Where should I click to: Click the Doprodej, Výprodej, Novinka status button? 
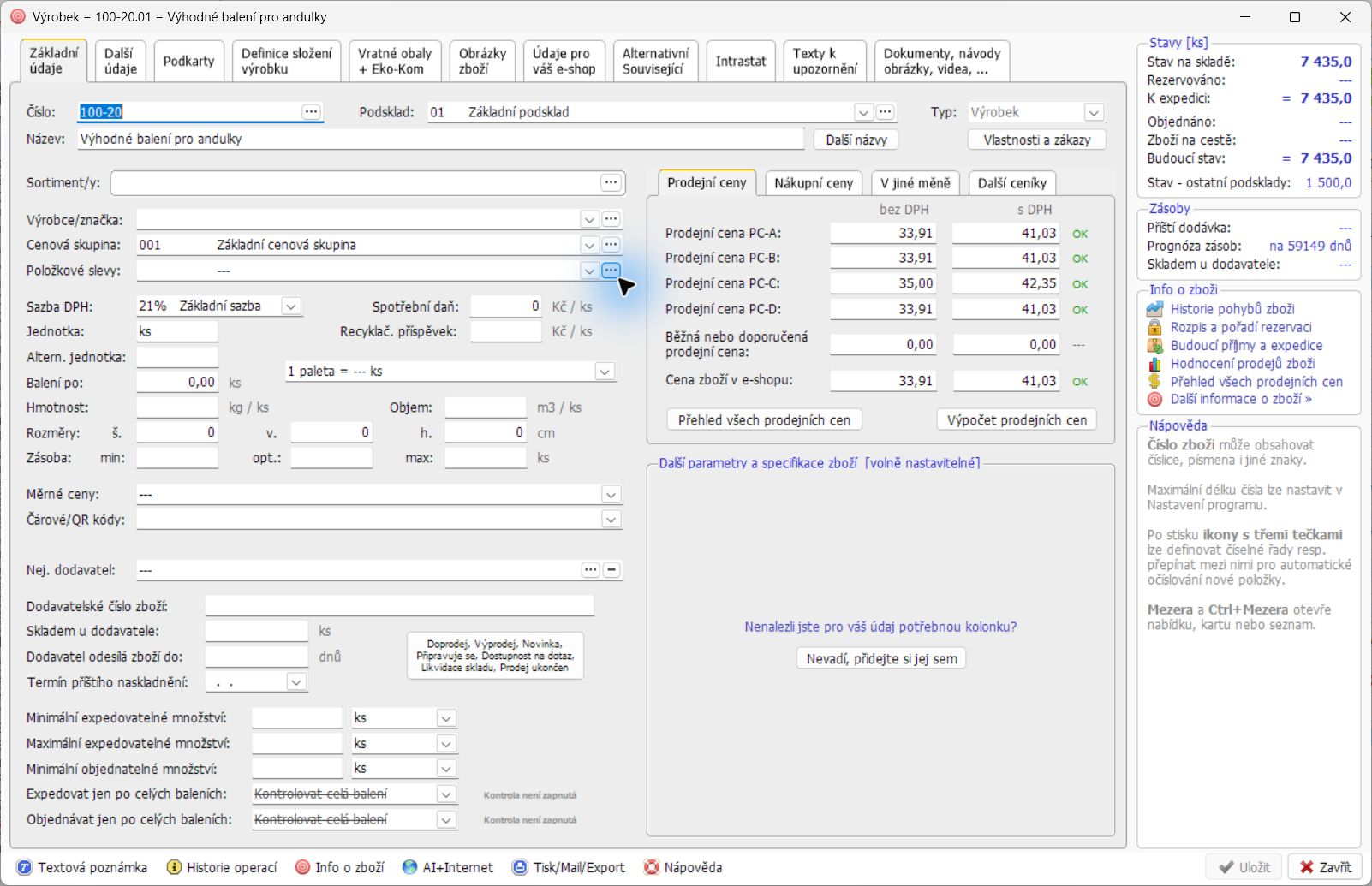pos(496,656)
